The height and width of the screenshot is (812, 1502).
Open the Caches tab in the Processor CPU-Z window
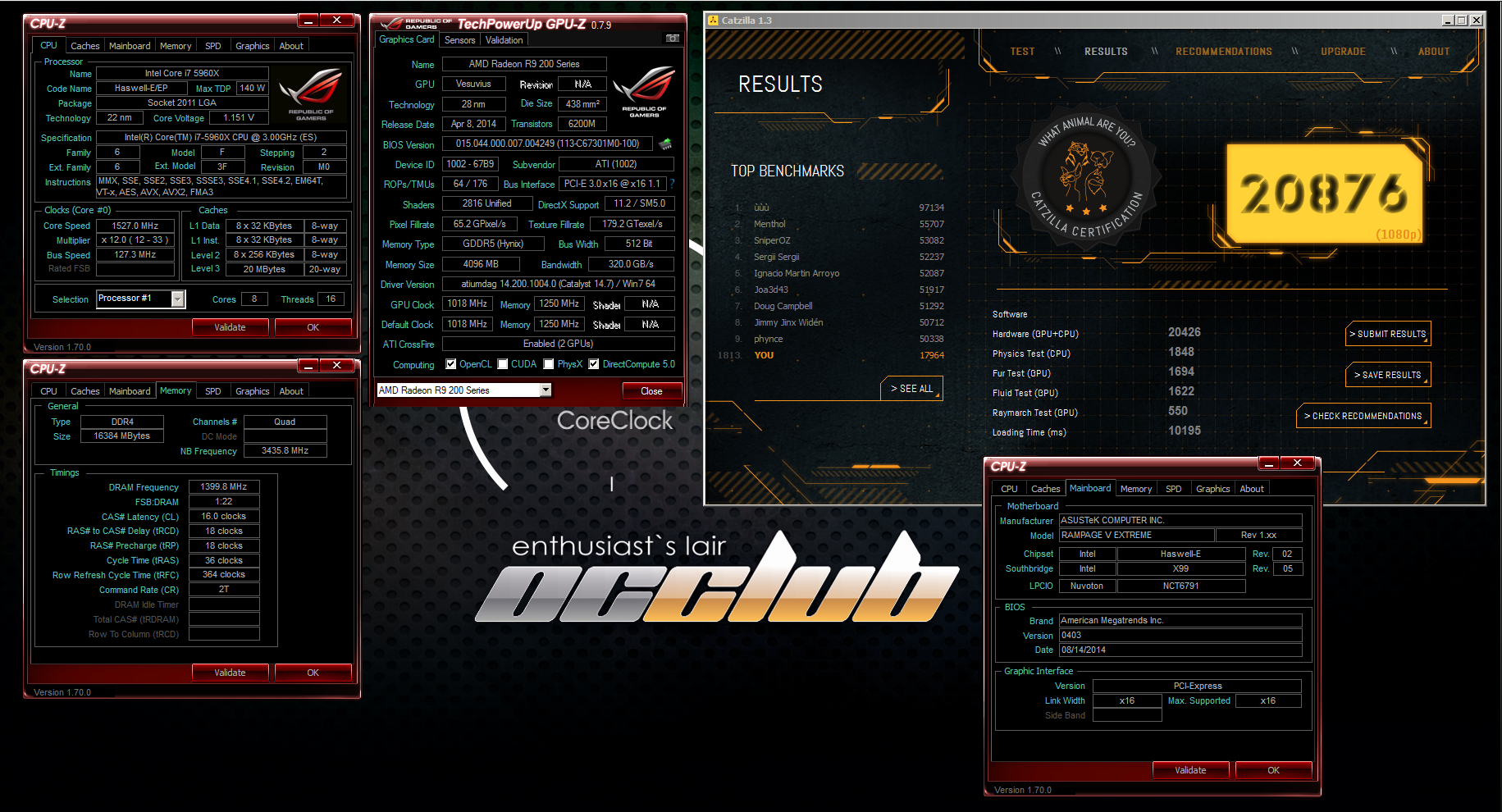click(84, 46)
